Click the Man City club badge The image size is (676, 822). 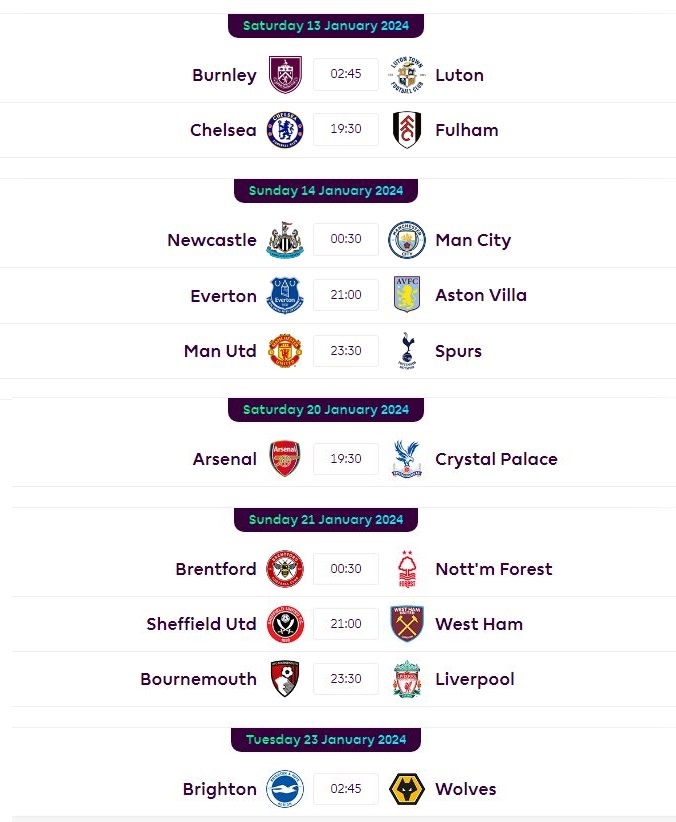[x=407, y=240]
